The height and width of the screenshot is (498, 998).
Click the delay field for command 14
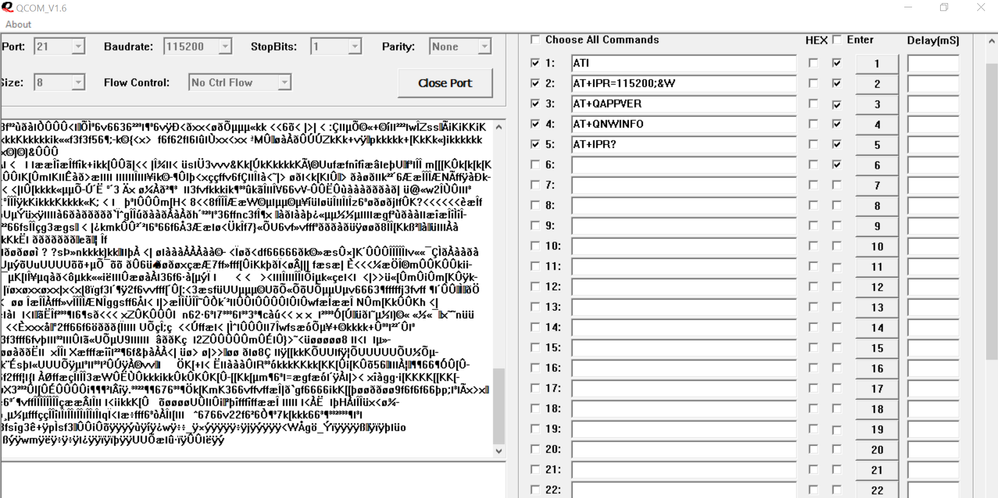(932, 327)
